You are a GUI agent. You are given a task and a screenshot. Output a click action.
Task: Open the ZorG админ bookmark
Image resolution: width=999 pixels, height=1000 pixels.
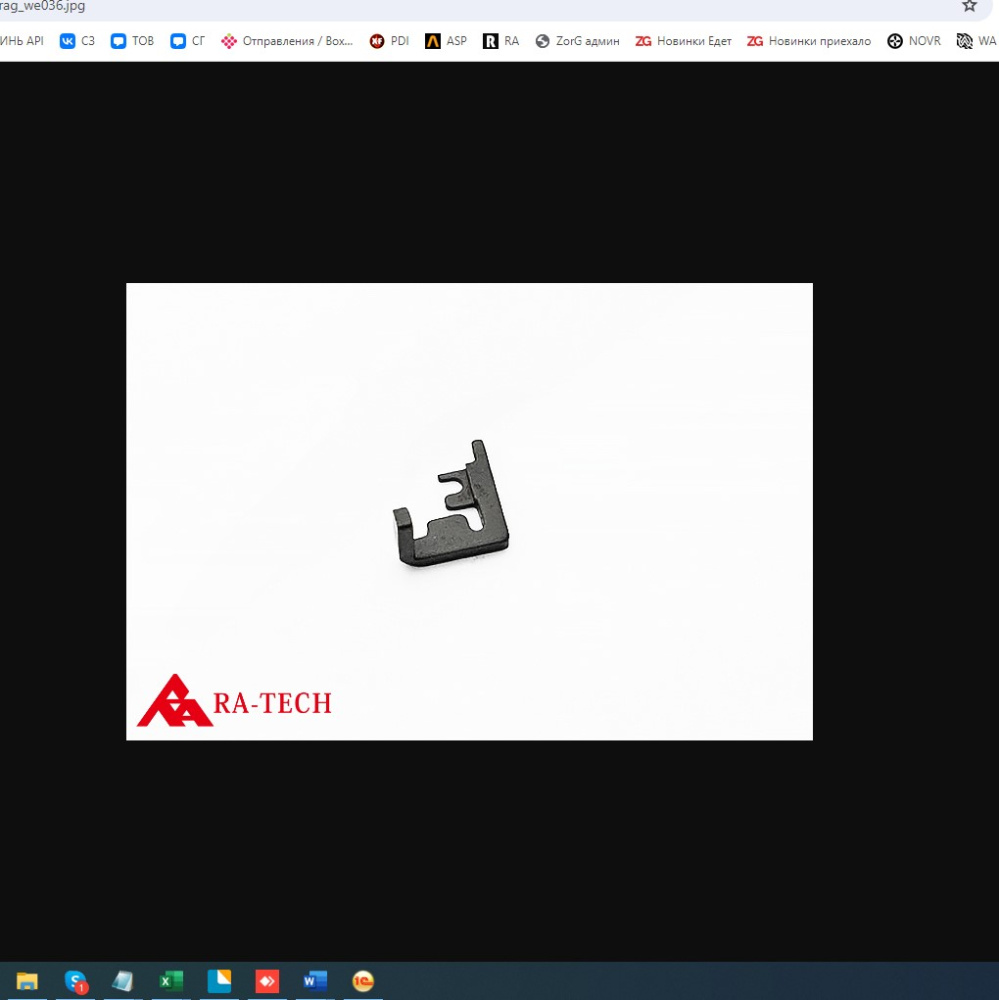coord(577,41)
